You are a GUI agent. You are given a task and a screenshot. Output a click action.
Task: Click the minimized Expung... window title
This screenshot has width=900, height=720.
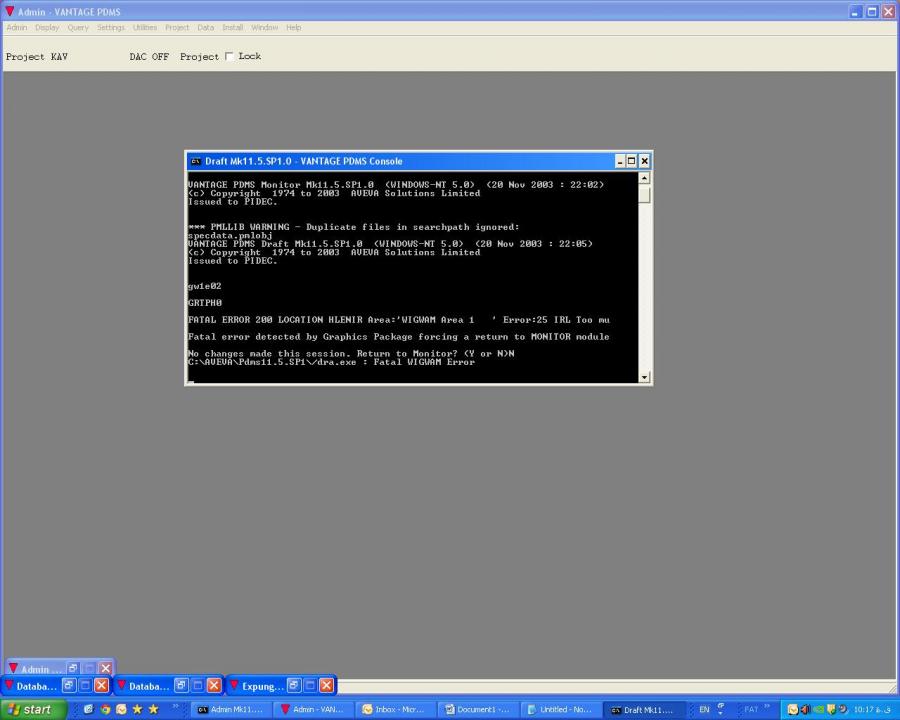(263, 686)
